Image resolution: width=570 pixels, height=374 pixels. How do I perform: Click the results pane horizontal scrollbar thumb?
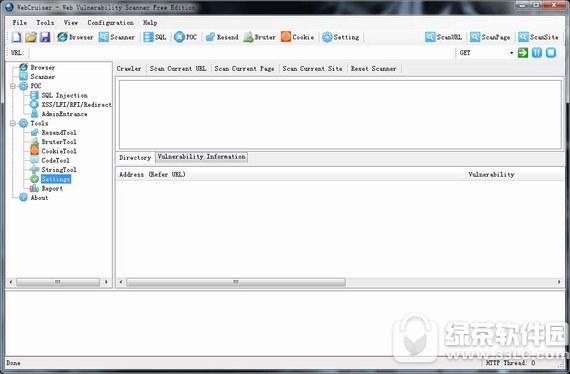coord(236,282)
